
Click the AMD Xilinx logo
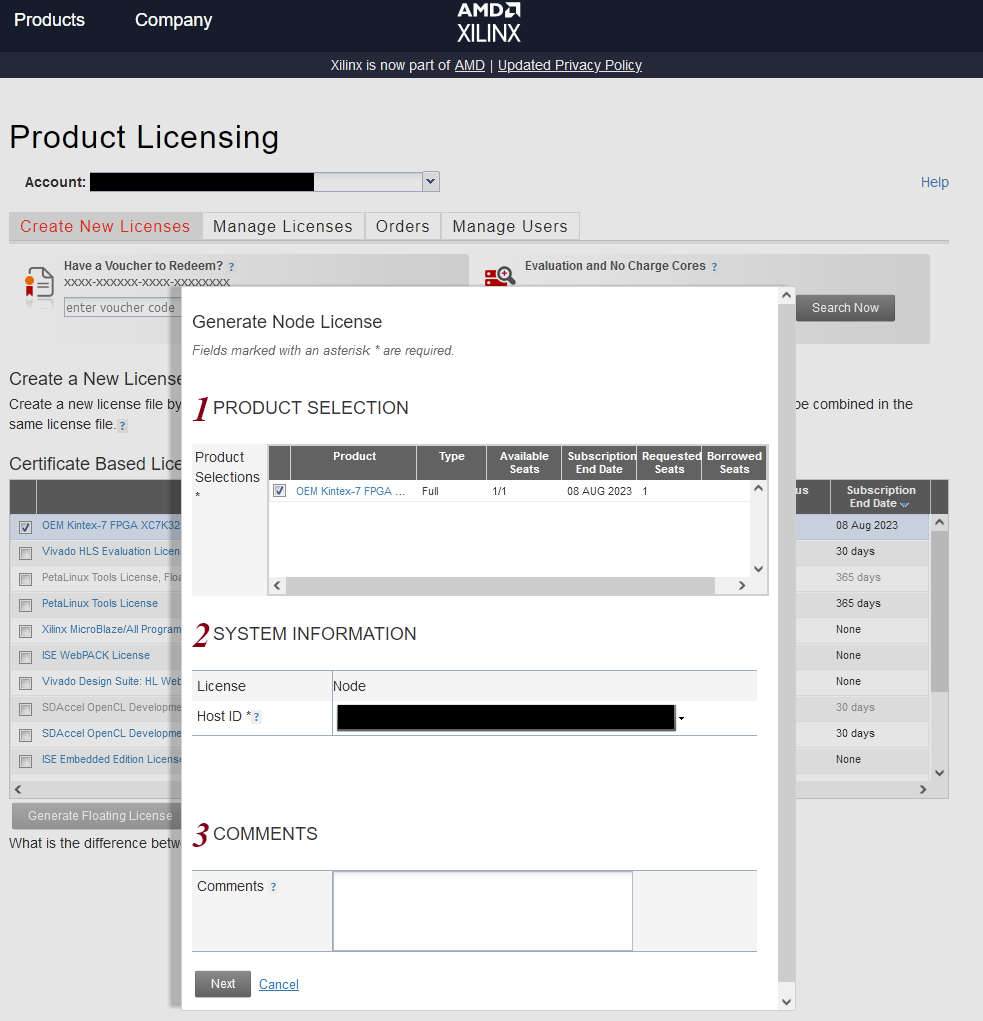pyautogui.click(x=489, y=23)
